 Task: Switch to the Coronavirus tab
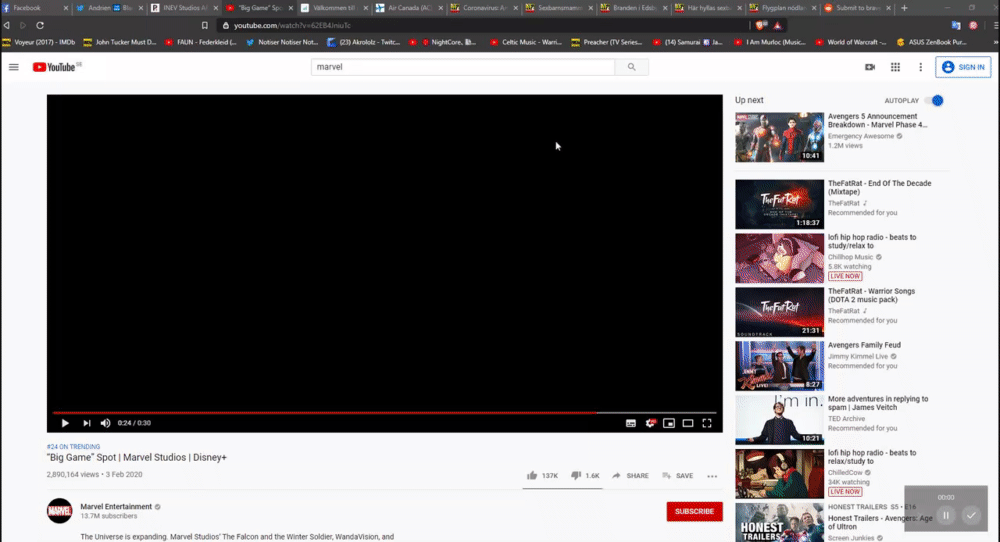click(483, 8)
